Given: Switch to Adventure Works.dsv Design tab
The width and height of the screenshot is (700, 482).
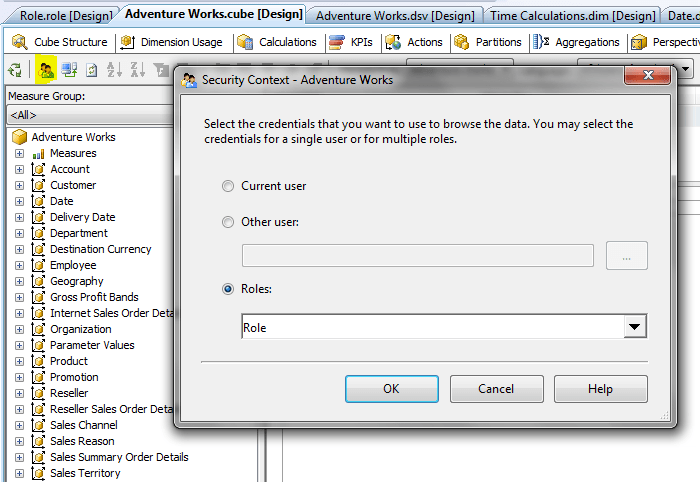Looking at the screenshot, I should click(x=395, y=16).
